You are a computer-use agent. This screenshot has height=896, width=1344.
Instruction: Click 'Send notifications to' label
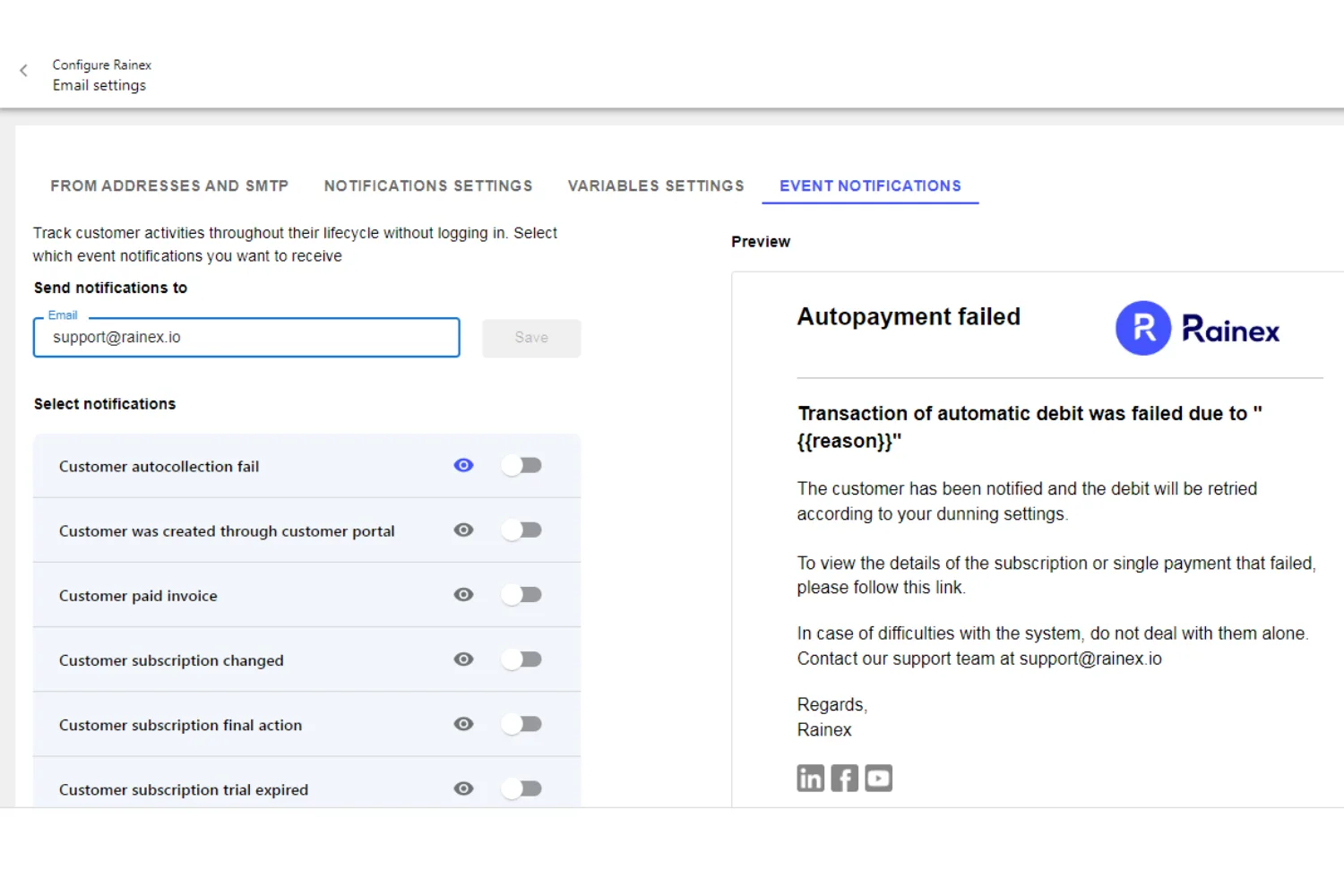click(x=110, y=288)
